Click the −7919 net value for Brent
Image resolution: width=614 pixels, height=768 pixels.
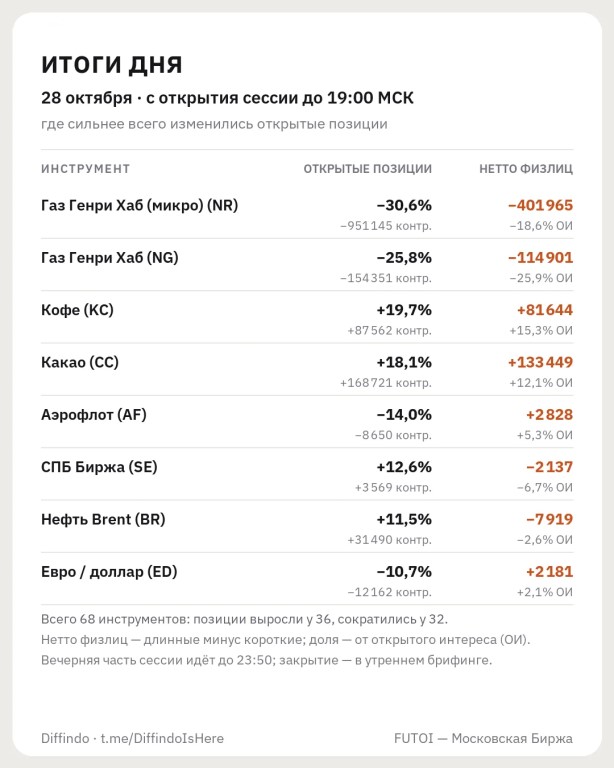click(549, 519)
